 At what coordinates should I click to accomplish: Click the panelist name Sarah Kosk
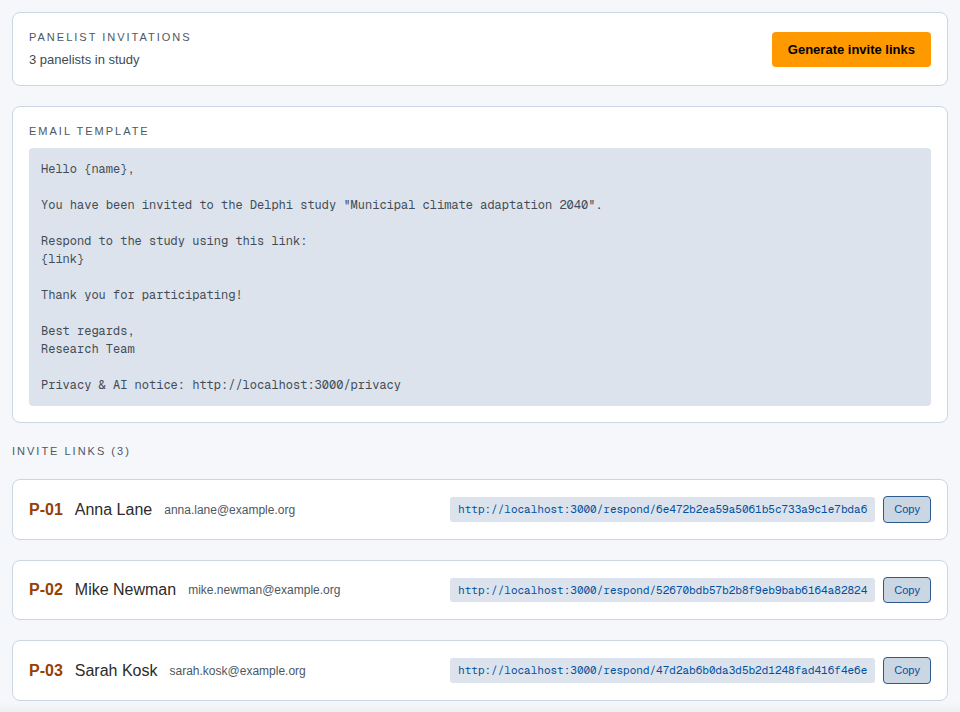116,670
